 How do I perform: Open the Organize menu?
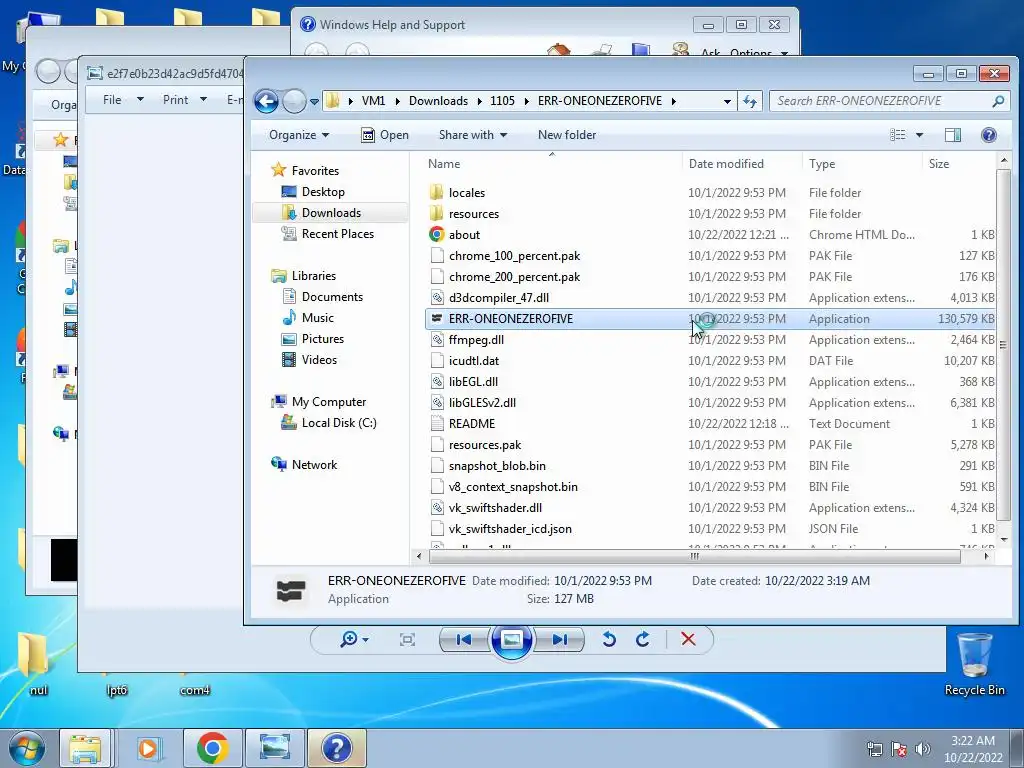pyautogui.click(x=298, y=135)
